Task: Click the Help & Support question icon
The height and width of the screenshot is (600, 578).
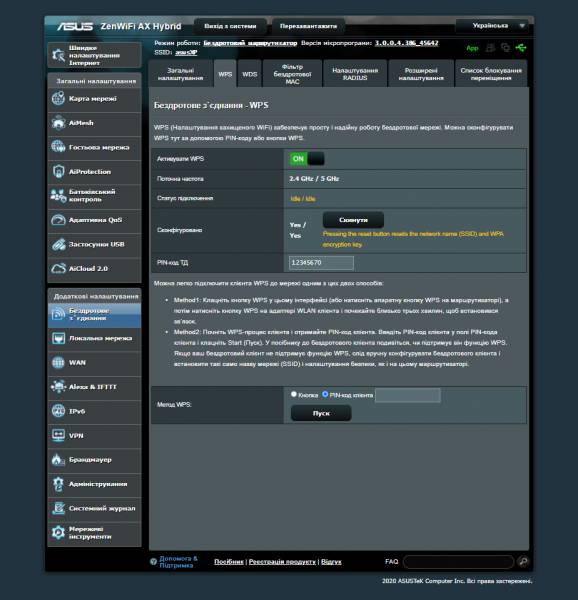Action: (x=153, y=561)
